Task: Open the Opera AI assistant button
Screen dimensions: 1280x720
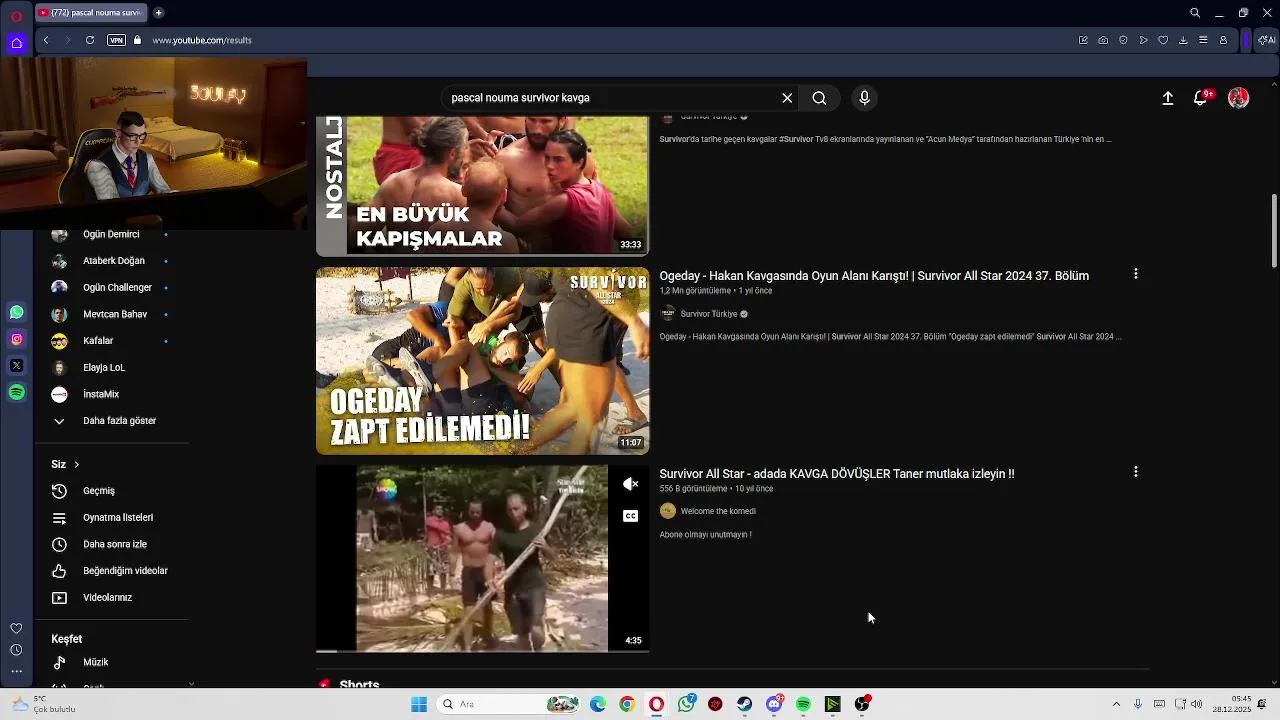Action: [x=1266, y=40]
